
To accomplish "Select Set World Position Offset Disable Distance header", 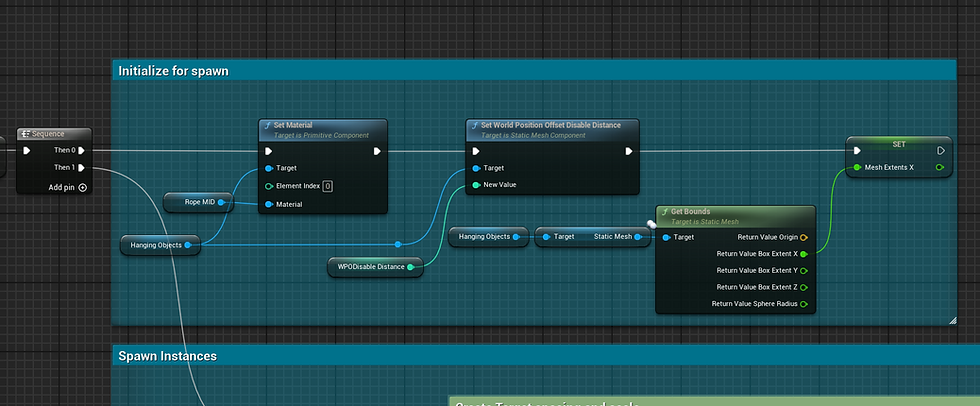I will 552,129.
